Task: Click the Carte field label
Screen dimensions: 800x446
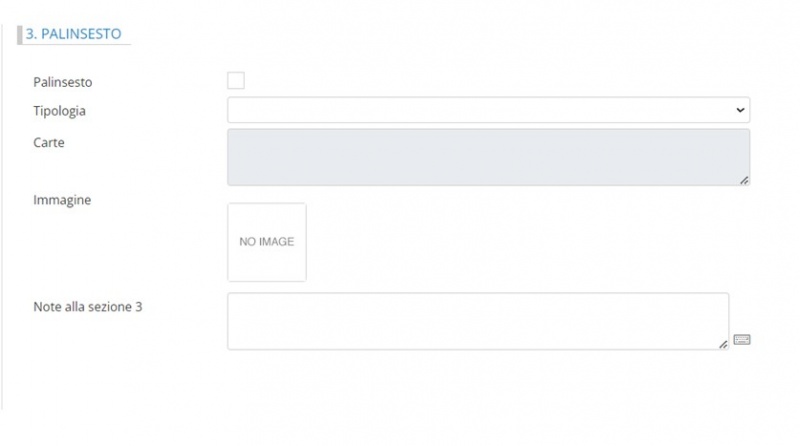Action: tap(49, 143)
